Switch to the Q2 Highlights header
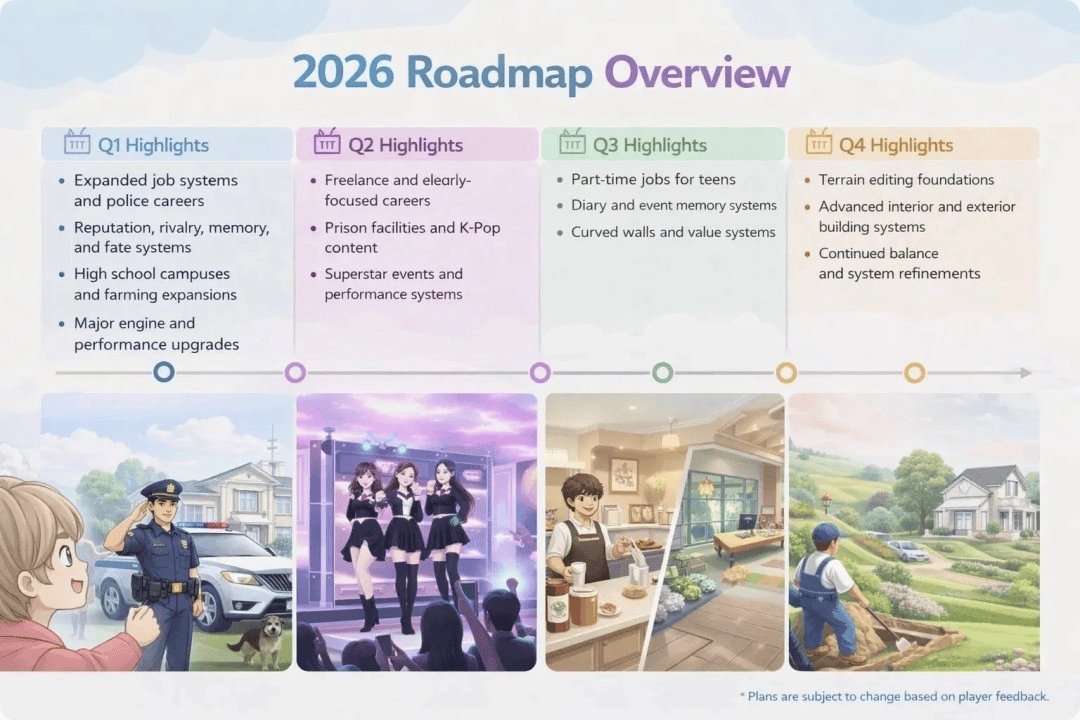Image resolution: width=1080 pixels, height=720 pixels. click(x=405, y=145)
